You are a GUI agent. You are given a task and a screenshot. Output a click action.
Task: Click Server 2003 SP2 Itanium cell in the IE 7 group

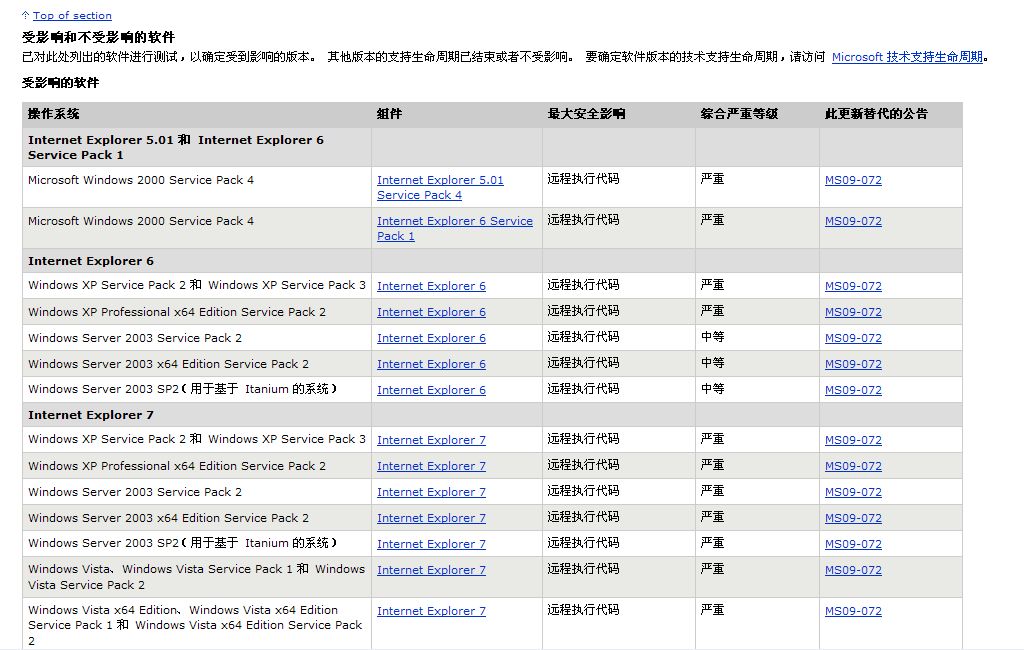point(197,544)
